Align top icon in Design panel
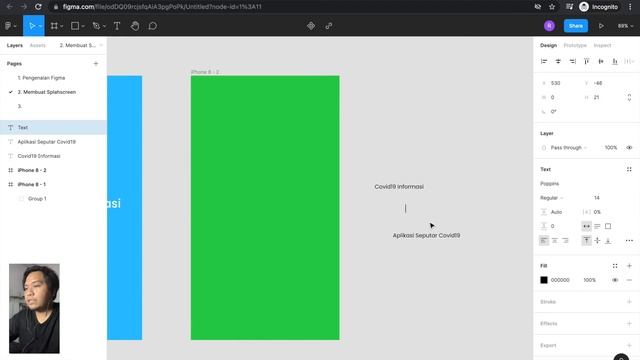Screen dimensions: 640x360 click(587, 61)
